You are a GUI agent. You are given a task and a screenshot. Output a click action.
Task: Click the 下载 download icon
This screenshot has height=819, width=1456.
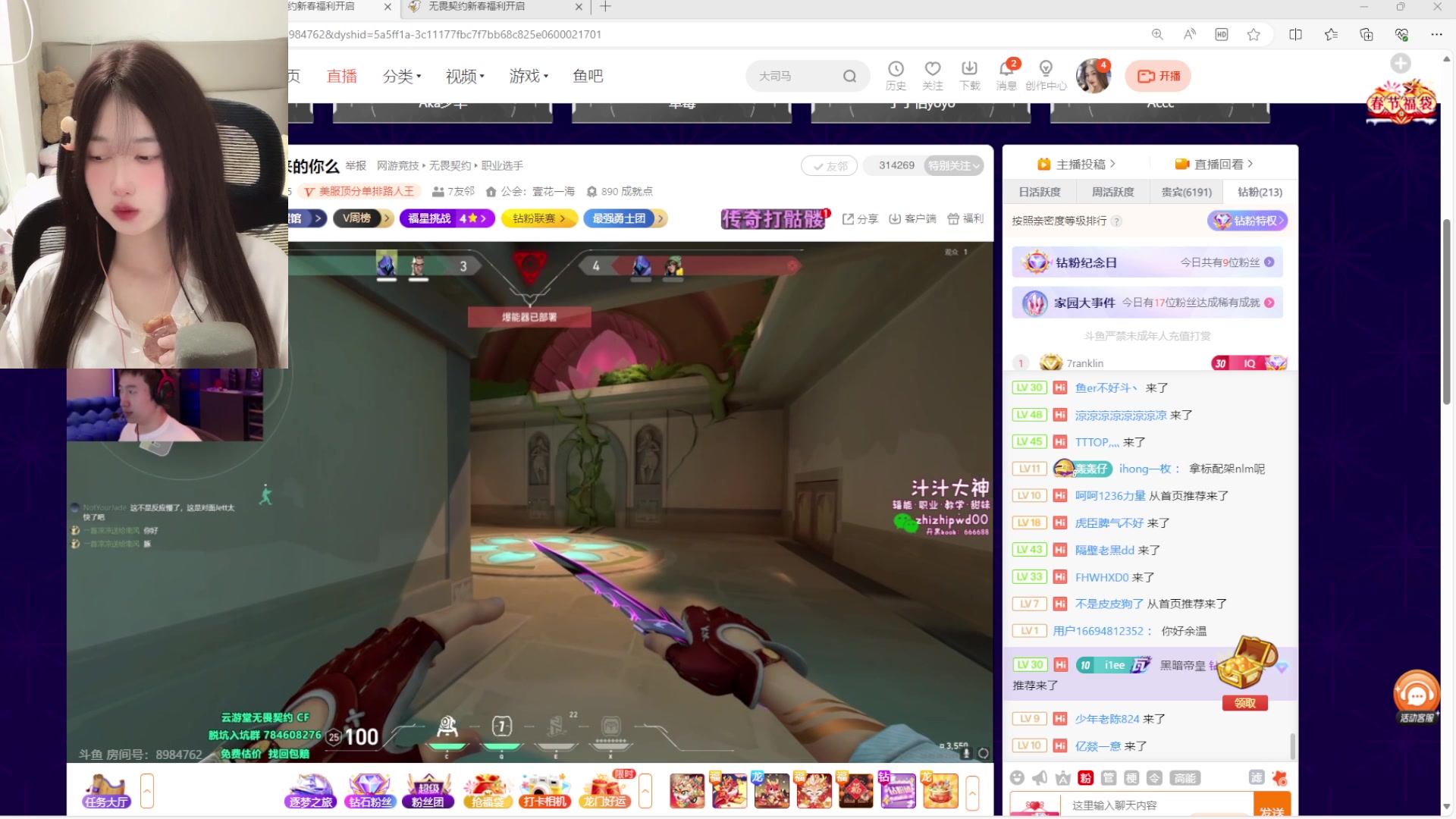point(969,69)
